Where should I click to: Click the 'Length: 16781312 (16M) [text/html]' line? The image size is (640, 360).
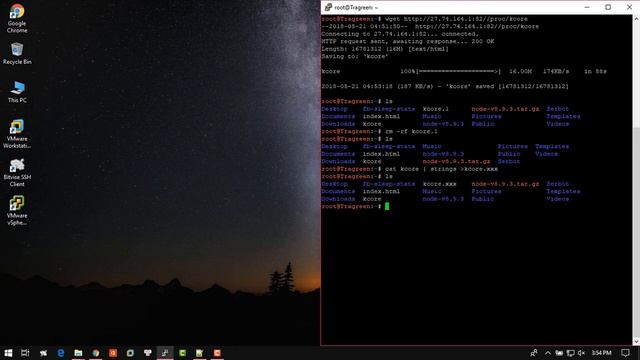[384, 49]
